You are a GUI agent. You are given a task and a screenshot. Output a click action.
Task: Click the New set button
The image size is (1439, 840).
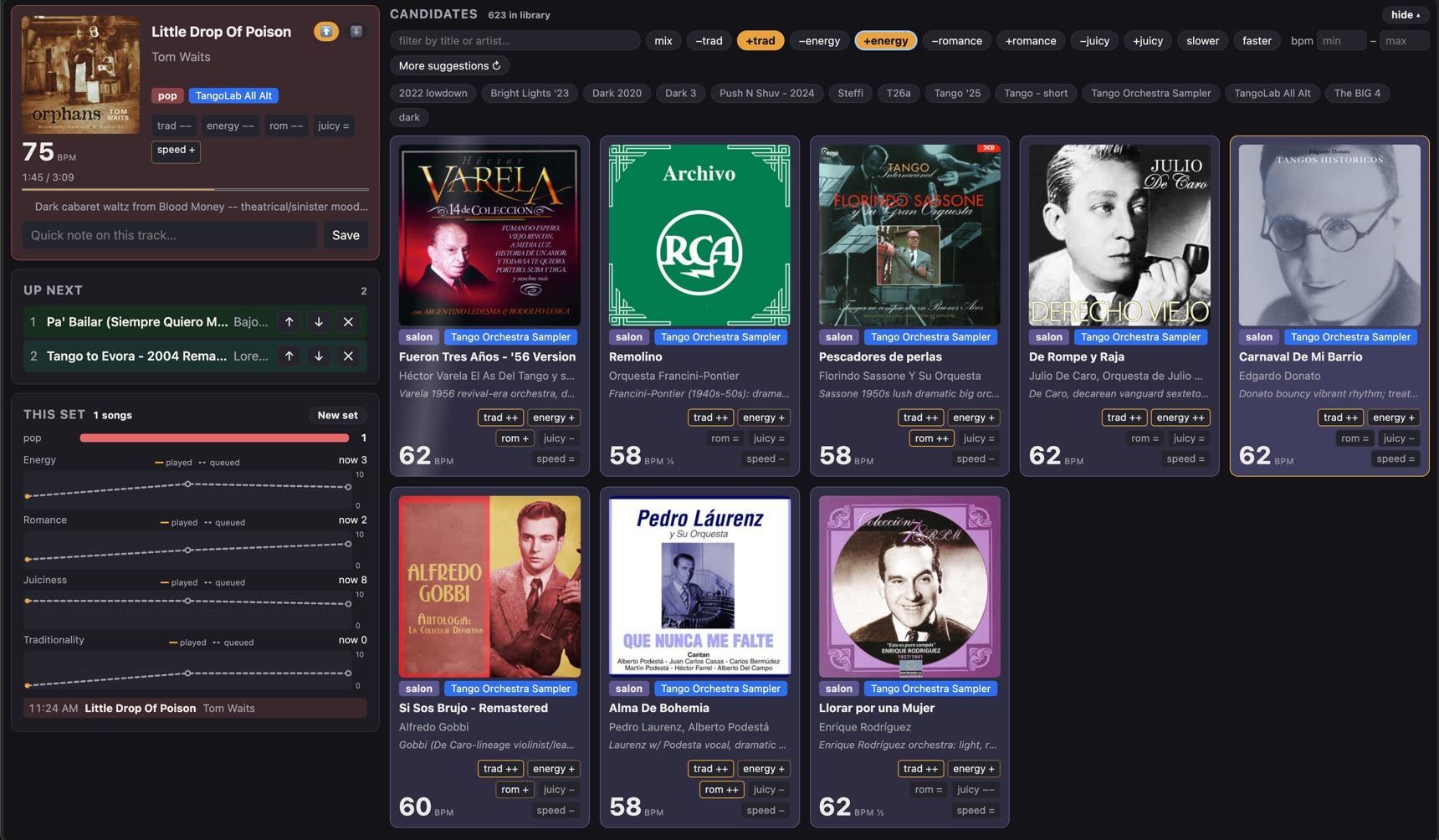pyautogui.click(x=337, y=415)
